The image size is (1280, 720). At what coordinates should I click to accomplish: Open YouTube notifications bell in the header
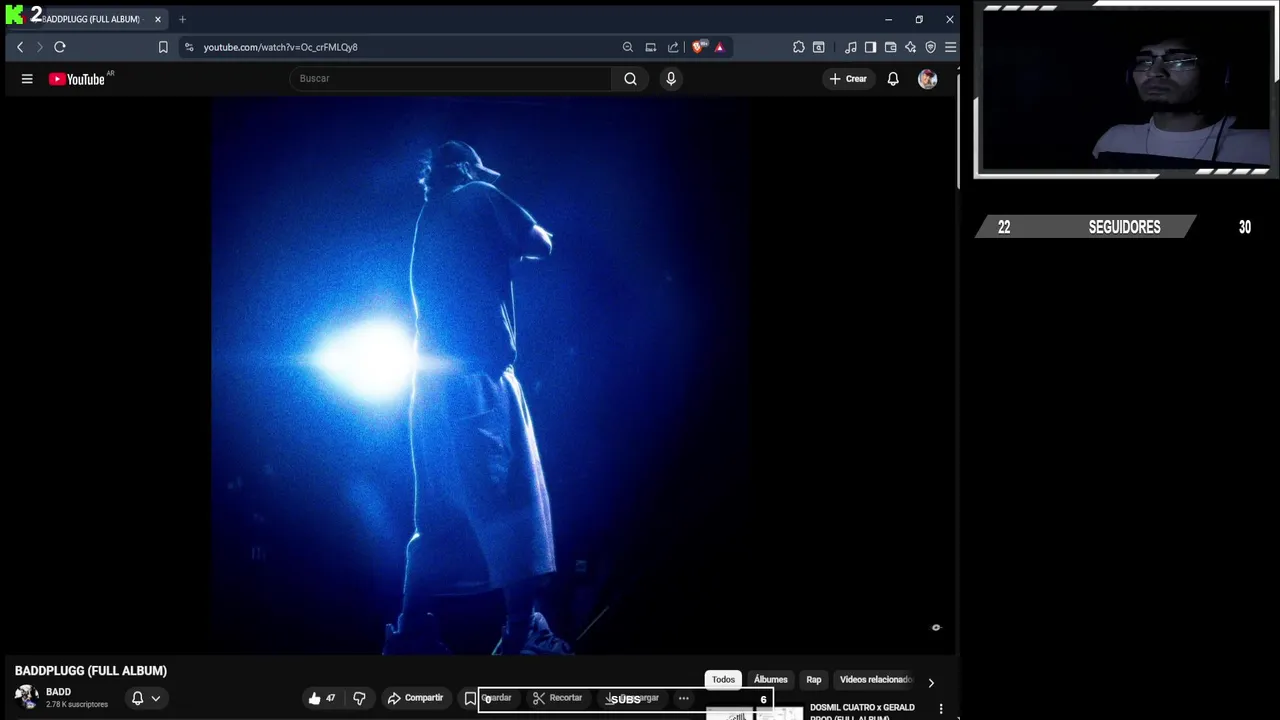coord(893,79)
